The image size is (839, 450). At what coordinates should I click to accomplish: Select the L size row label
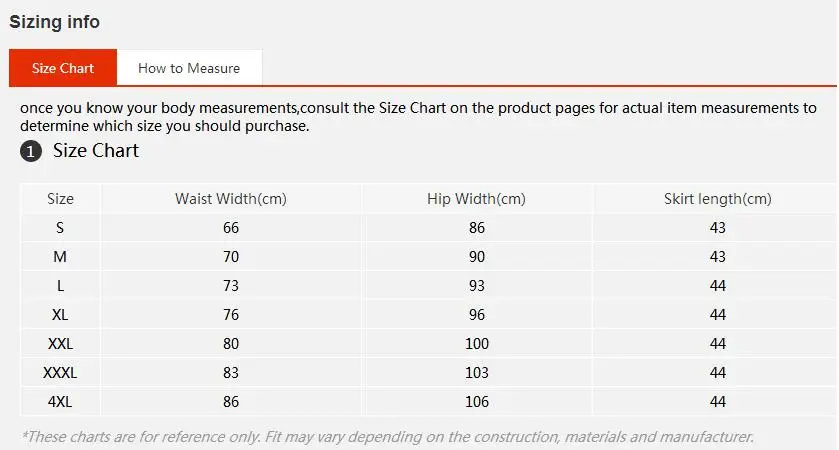click(60, 286)
